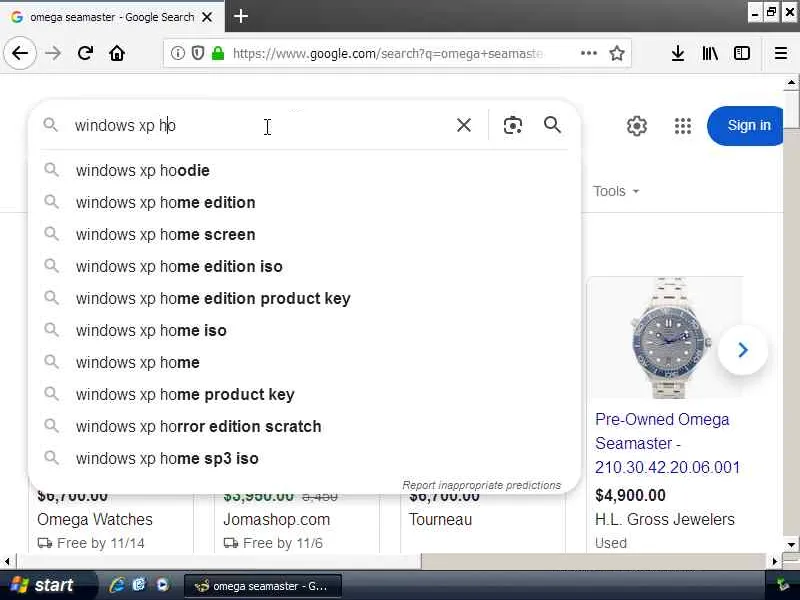This screenshot has width=800, height=600.
Task: Launch Windows Media Player quick launch icon
Action: 163,585
